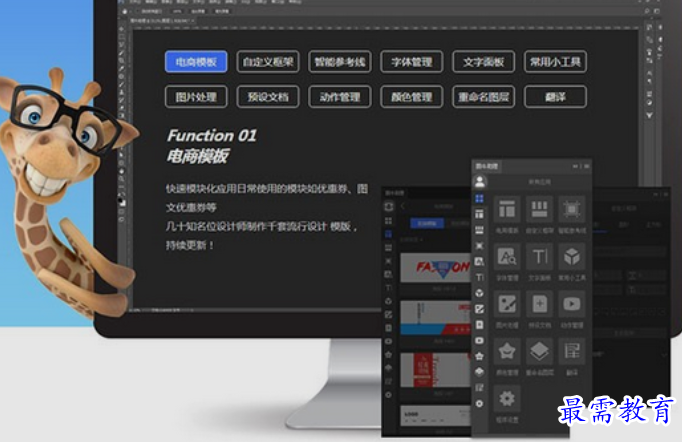Open 电商模板 tile in the plugin grid

point(507,210)
